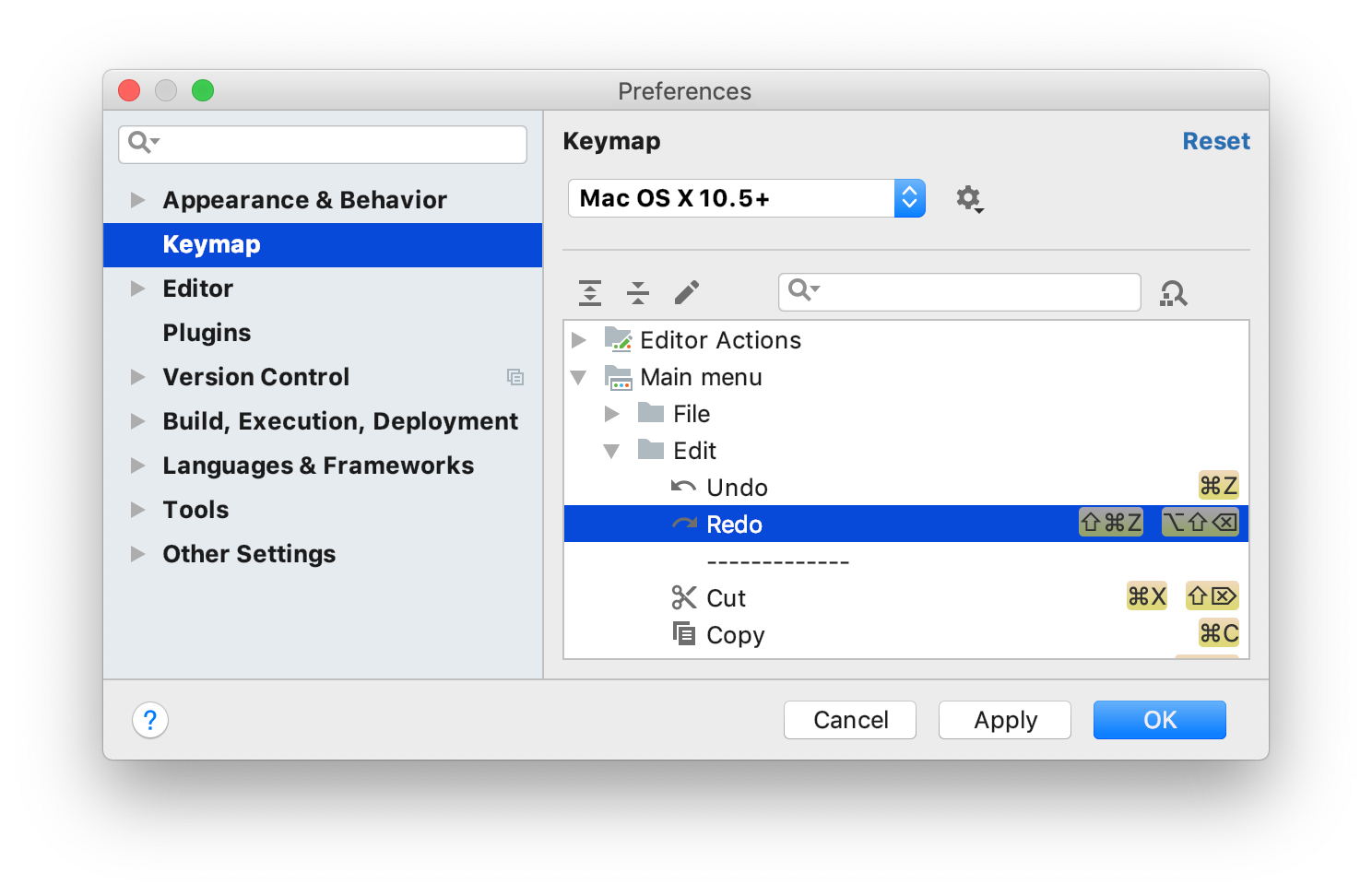The width and height of the screenshot is (1372, 896).
Task: Click the keymap actions search field
Action: tap(960, 292)
